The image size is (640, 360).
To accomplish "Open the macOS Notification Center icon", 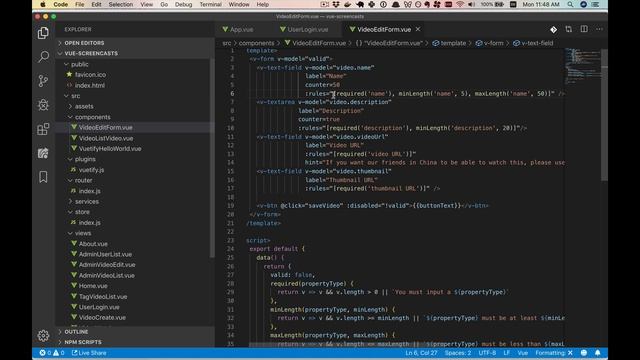I will pyautogui.click(x=596, y=4).
